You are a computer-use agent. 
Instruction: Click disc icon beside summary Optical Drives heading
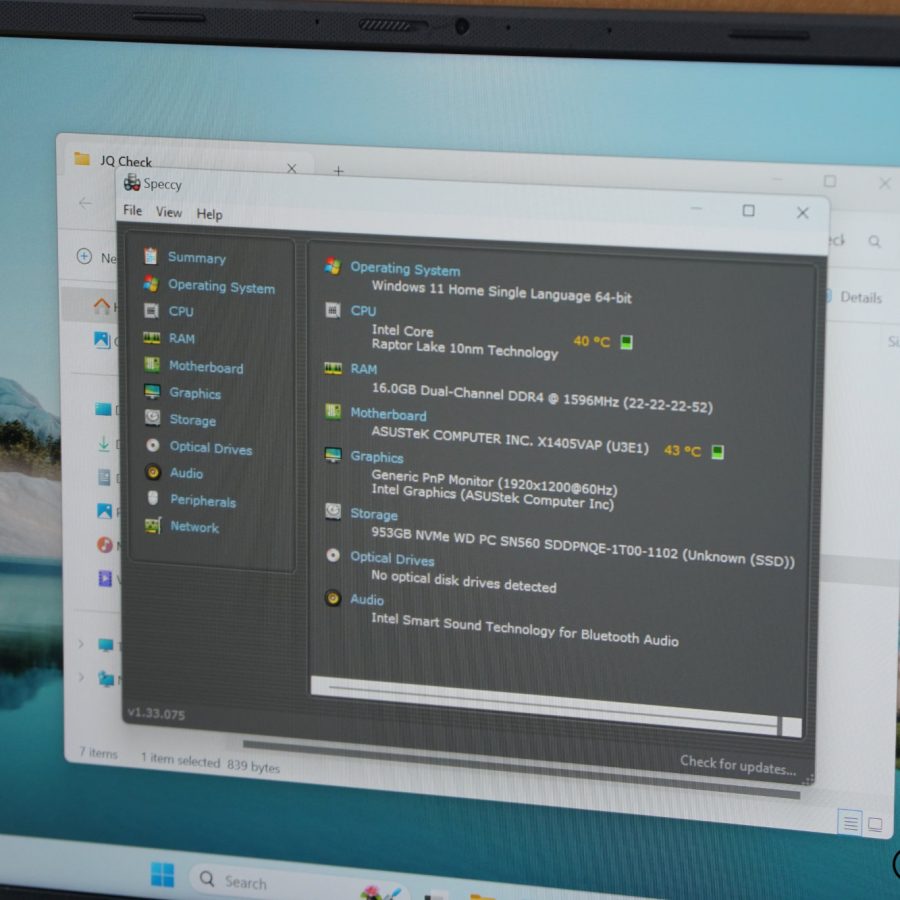(x=333, y=555)
